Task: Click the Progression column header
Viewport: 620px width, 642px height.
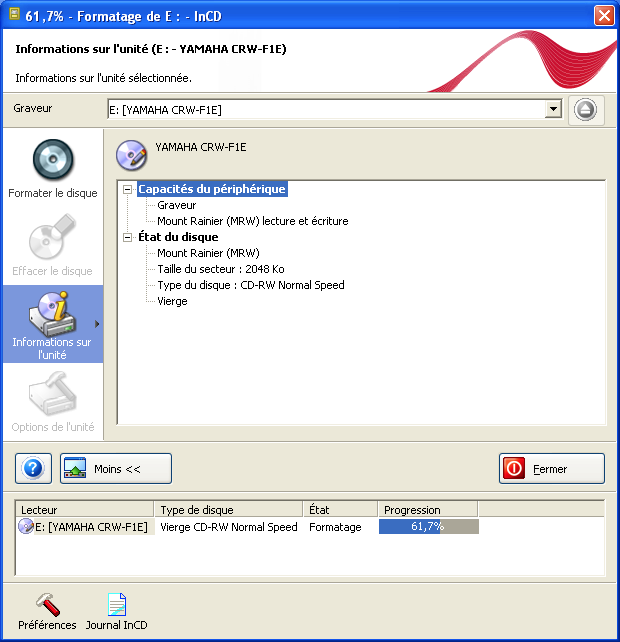Action: coord(428,510)
